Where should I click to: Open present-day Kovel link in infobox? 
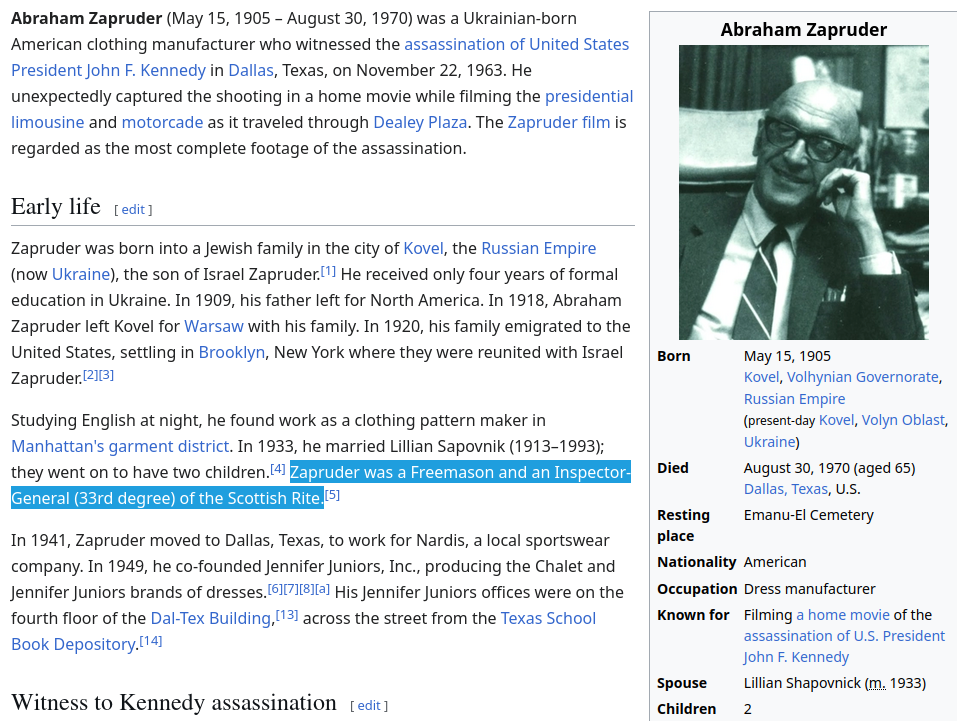836,420
